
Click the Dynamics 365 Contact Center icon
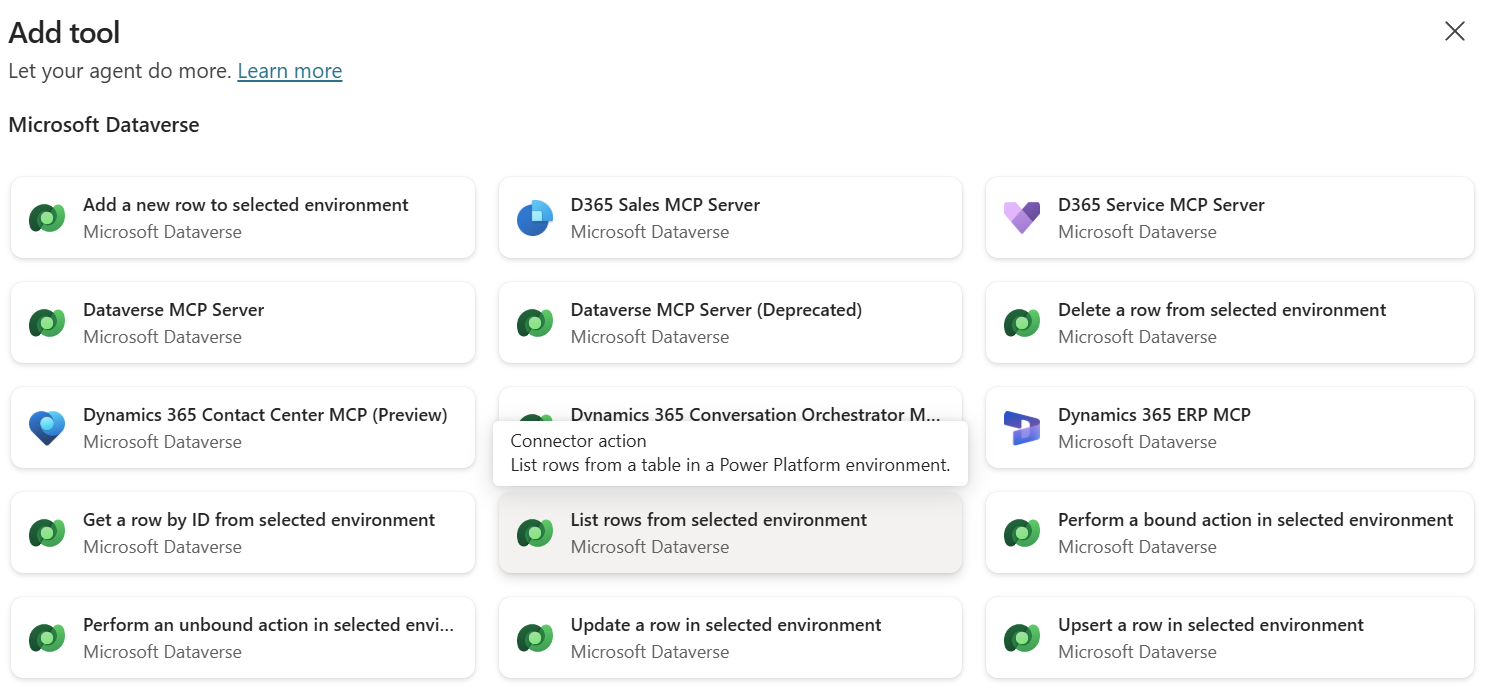coord(47,428)
